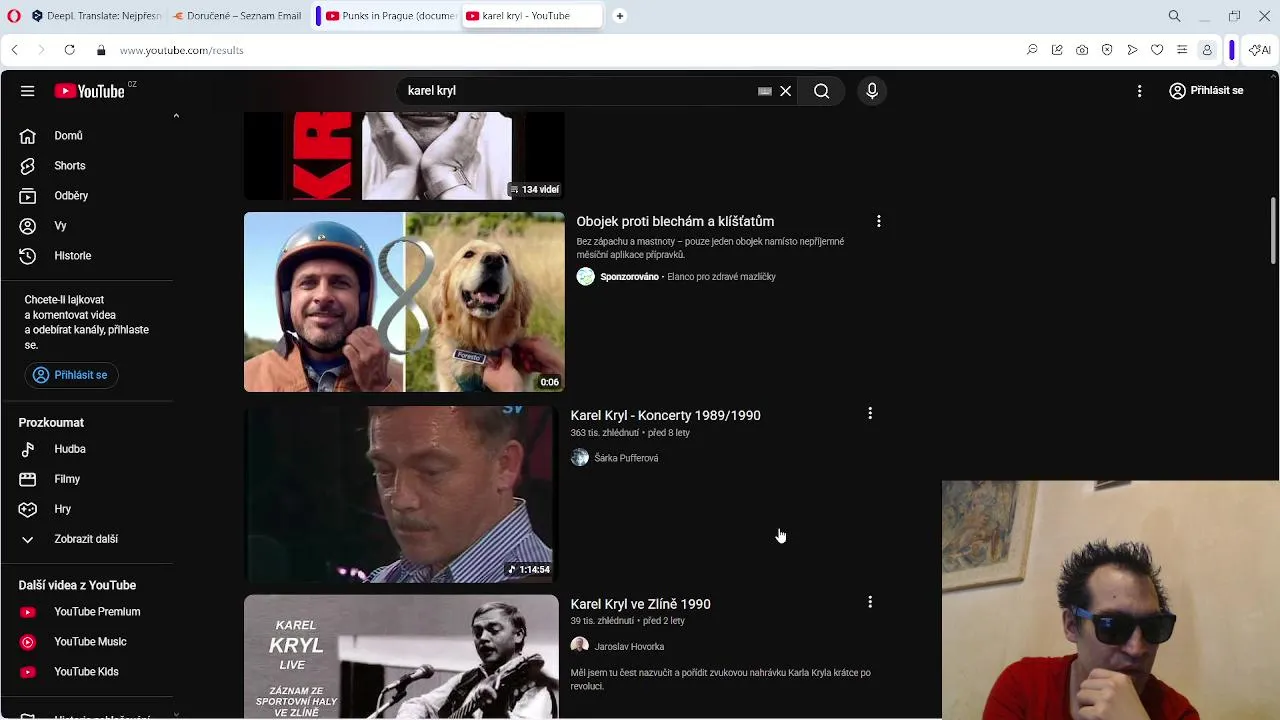Focus the address bar URL
Screen dimensions: 1280x720
pos(181,50)
